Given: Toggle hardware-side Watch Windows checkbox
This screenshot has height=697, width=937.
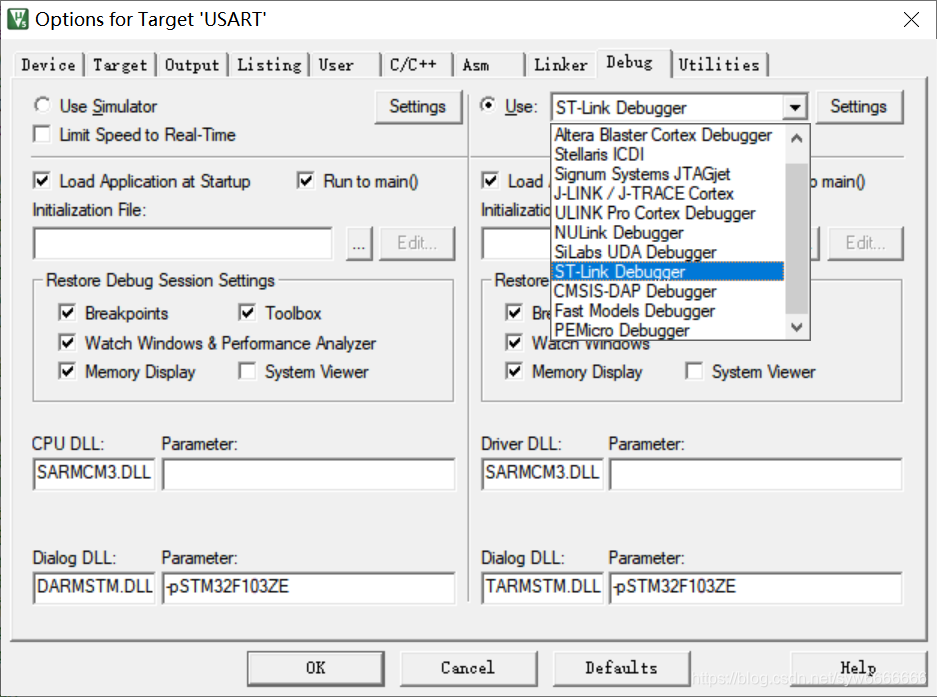Looking at the screenshot, I should click(514, 343).
